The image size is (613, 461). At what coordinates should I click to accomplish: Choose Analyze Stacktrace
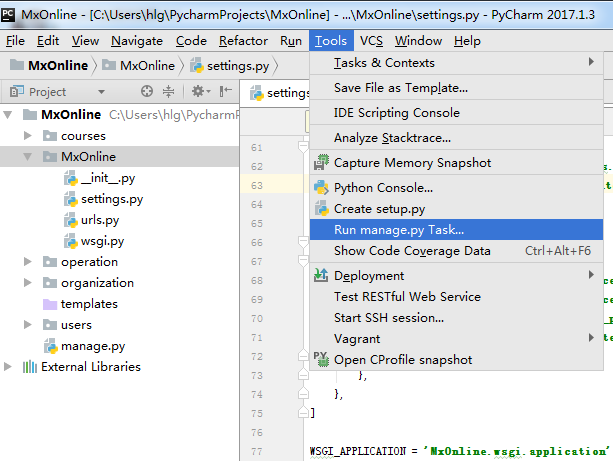(456, 138)
